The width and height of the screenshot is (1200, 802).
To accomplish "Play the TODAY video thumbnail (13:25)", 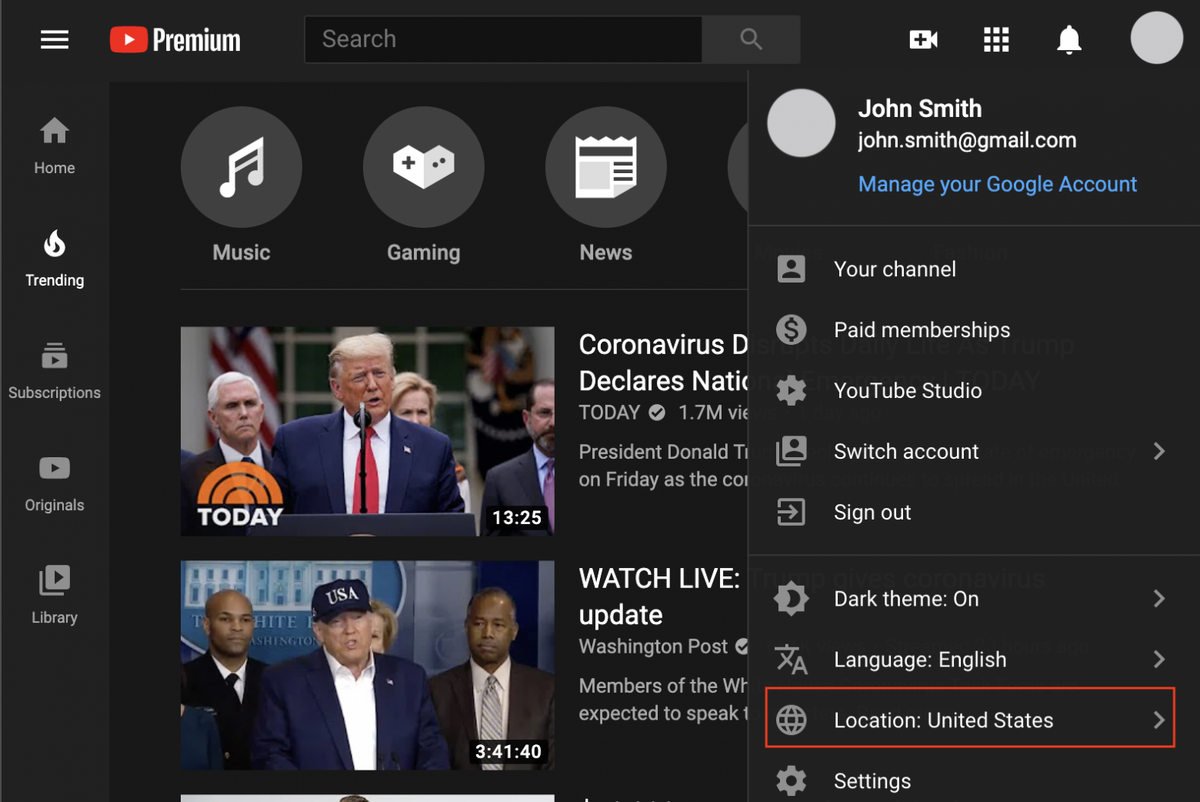I will (x=367, y=431).
